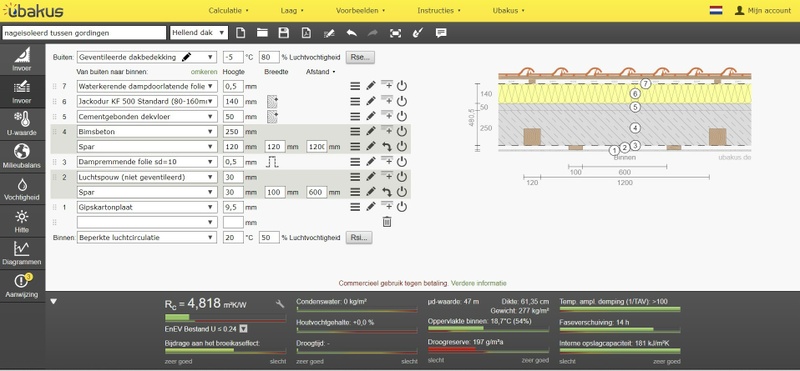The height and width of the screenshot is (371, 800).
Task: Open the Beperkte luchtcirculatie dropdown
Action: [x=147, y=238]
